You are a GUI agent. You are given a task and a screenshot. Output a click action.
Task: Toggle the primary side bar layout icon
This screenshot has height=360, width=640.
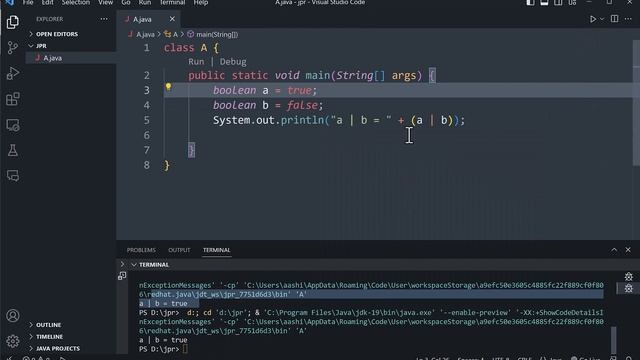click(x=530, y=2)
